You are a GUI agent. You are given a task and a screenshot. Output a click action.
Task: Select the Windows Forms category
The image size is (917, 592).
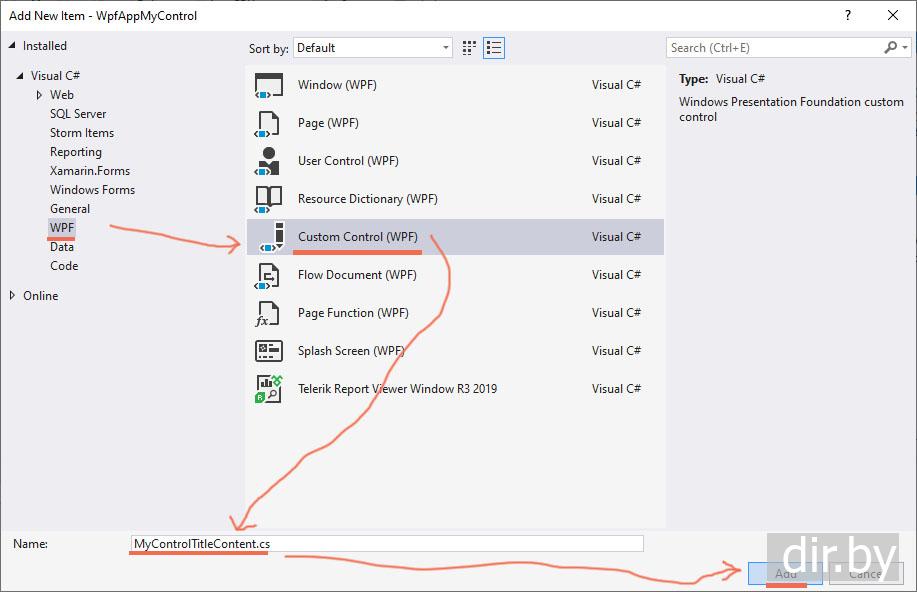[x=92, y=190]
